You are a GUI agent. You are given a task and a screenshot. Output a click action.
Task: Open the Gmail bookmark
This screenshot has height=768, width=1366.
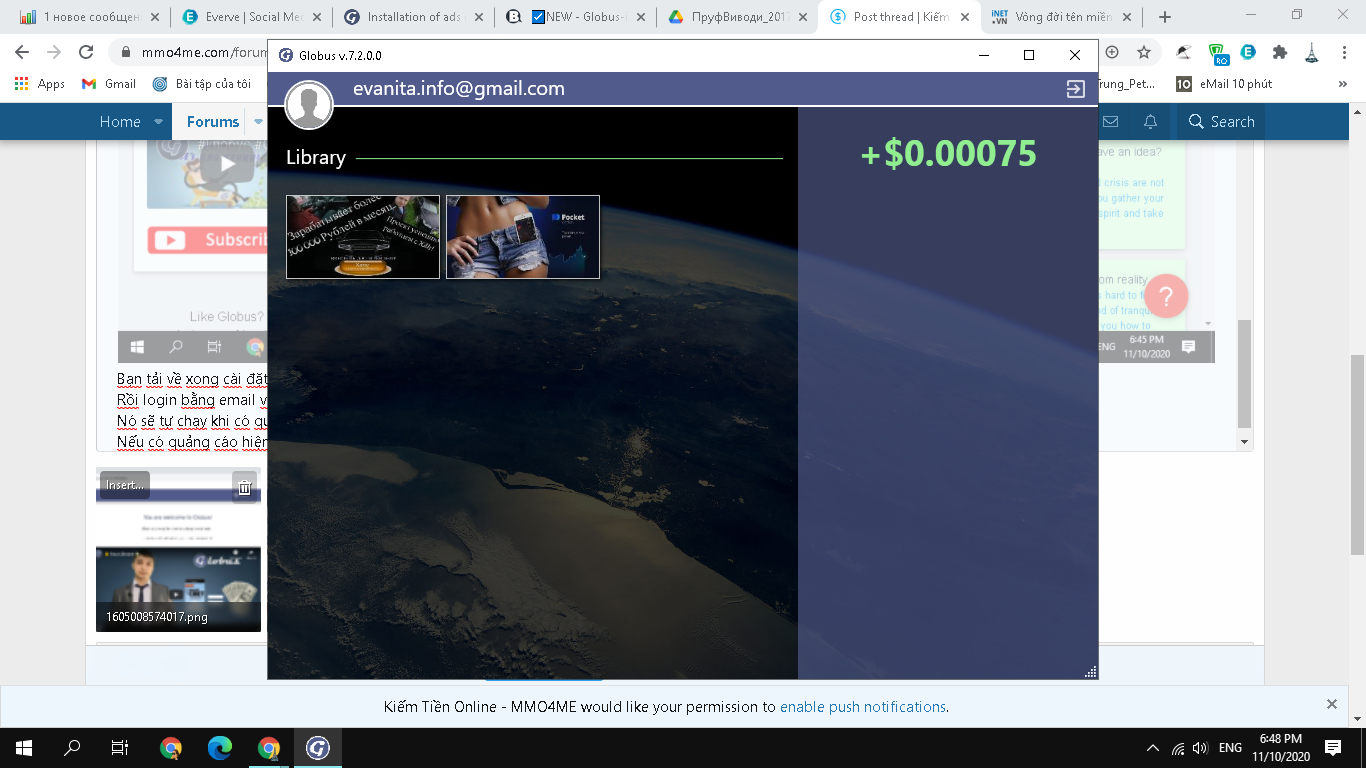click(109, 84)
